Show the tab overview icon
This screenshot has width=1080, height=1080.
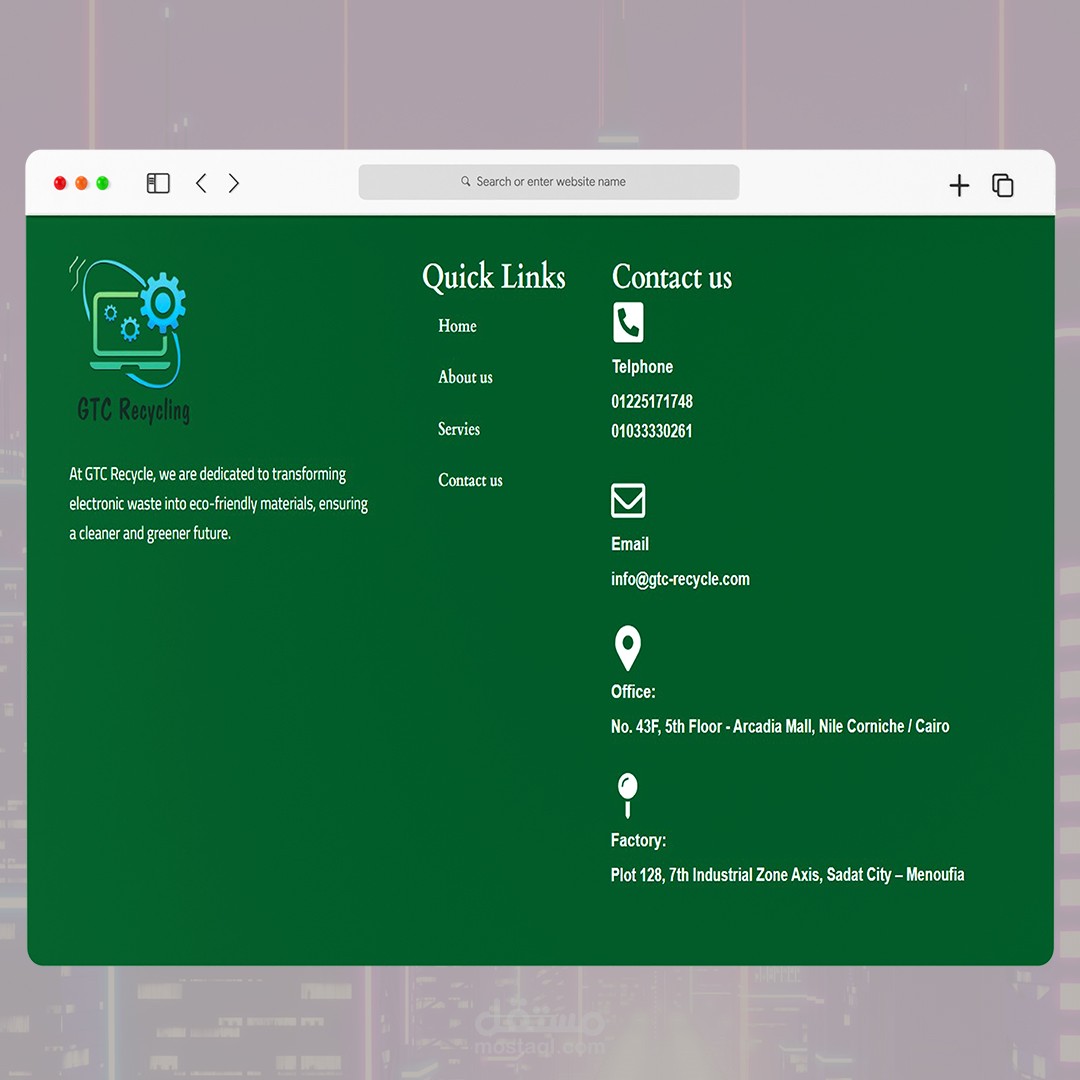tap(1003, 185)
